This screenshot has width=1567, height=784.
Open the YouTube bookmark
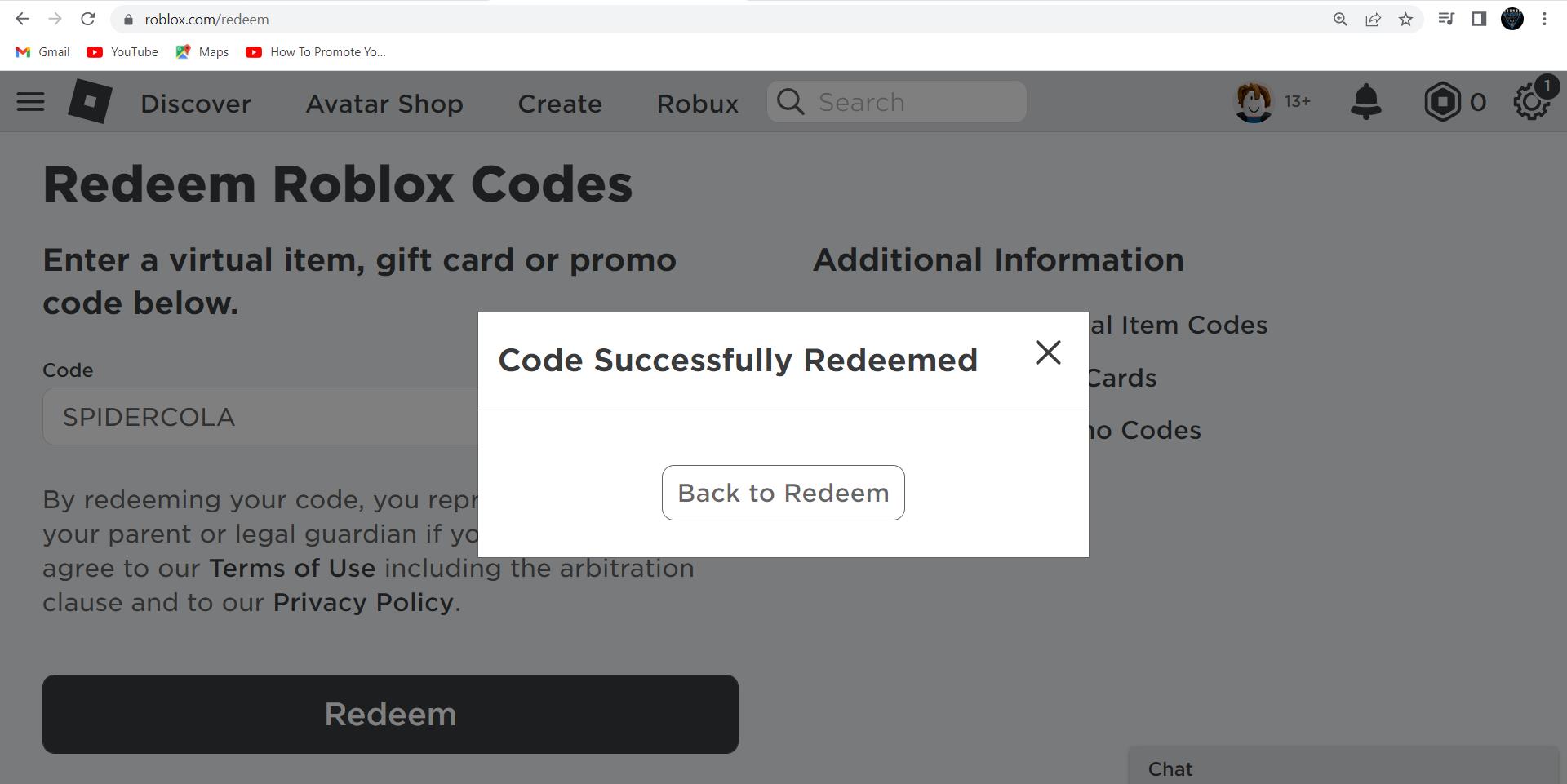click(122, 52)
